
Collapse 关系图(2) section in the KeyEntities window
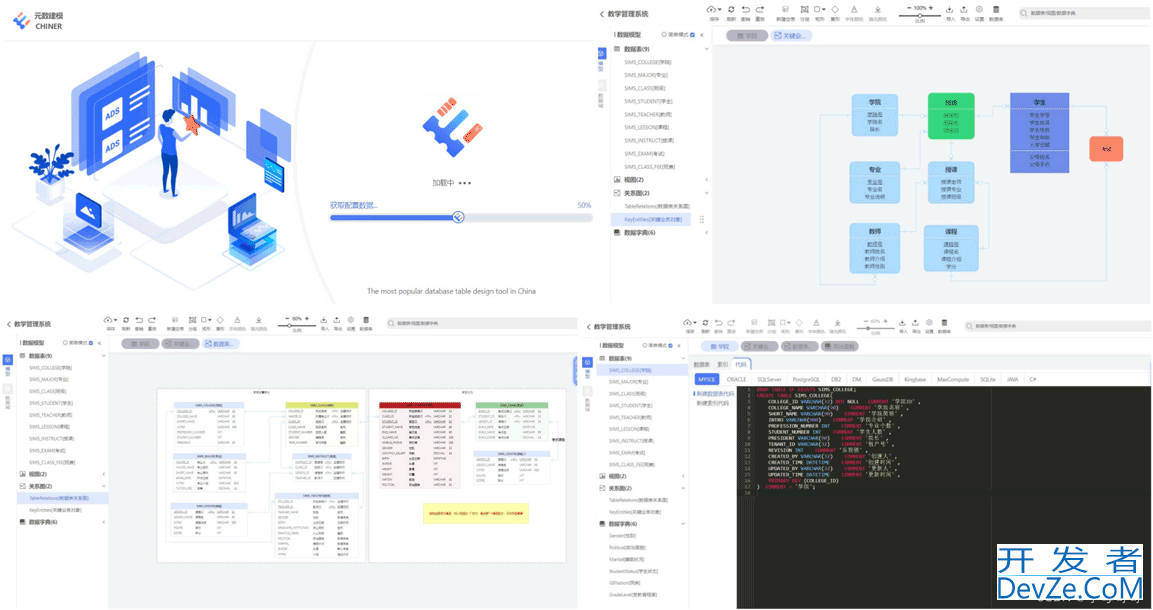(707, 193)
